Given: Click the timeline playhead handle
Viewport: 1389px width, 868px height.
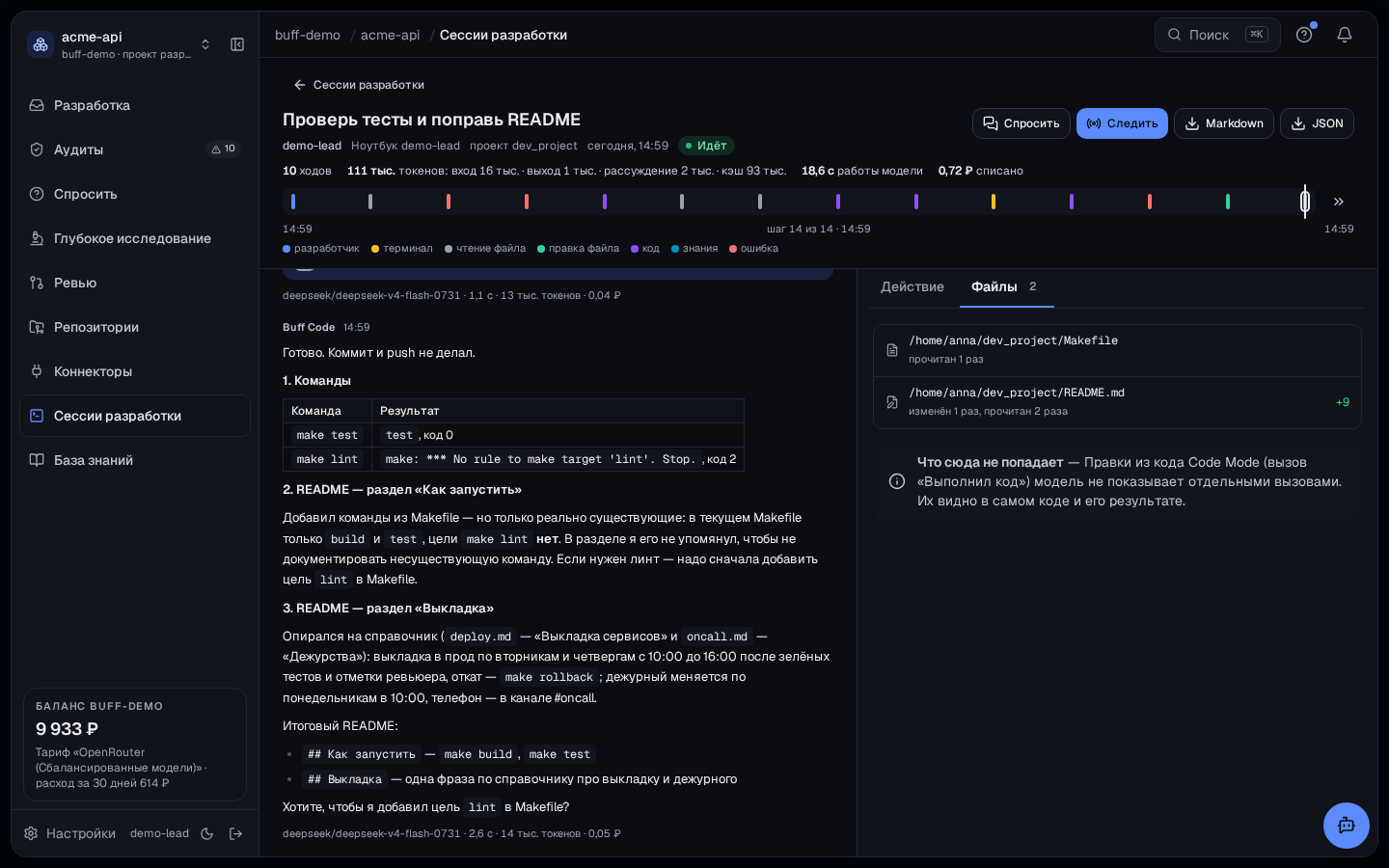Looking at the screenshot, I should tap(1305, 202).
